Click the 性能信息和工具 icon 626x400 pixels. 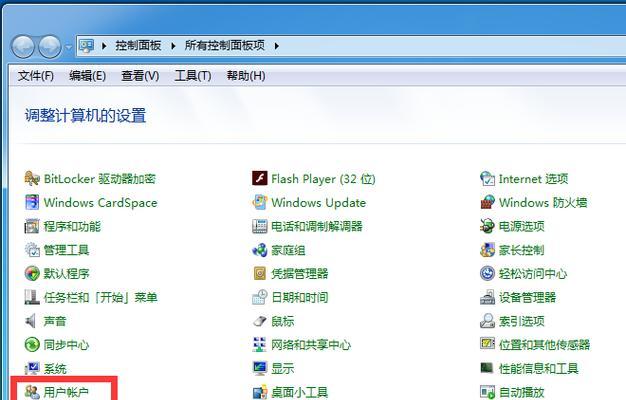487,368
